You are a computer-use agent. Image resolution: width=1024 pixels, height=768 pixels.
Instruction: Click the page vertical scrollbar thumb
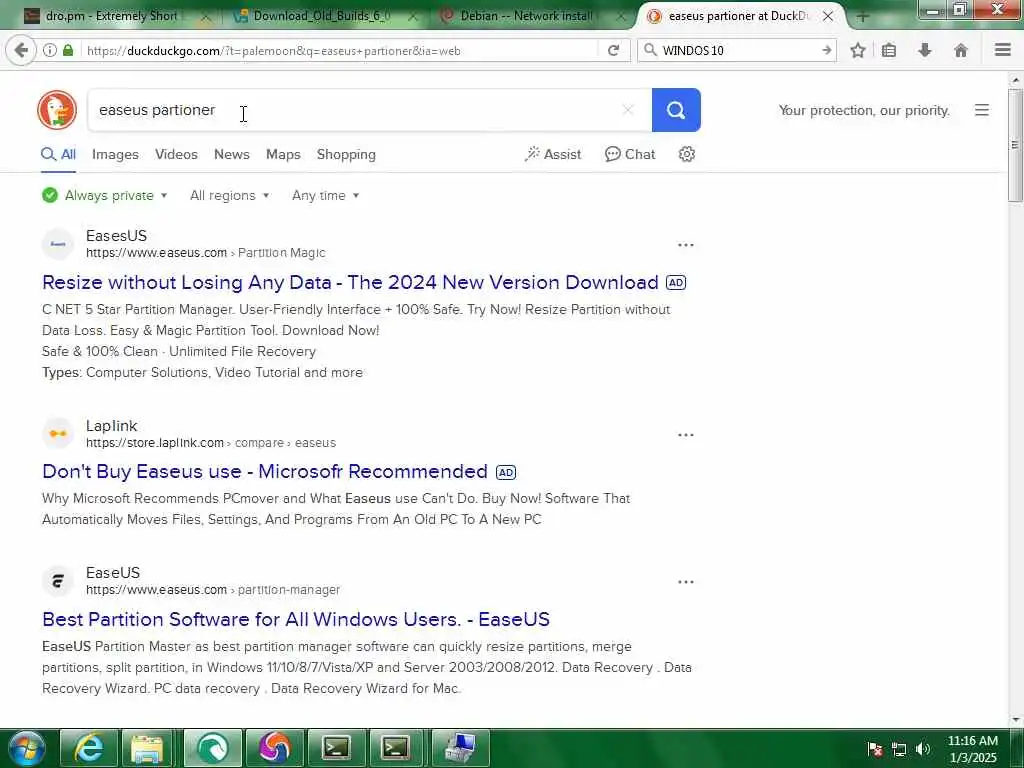tap(1015, 145)
